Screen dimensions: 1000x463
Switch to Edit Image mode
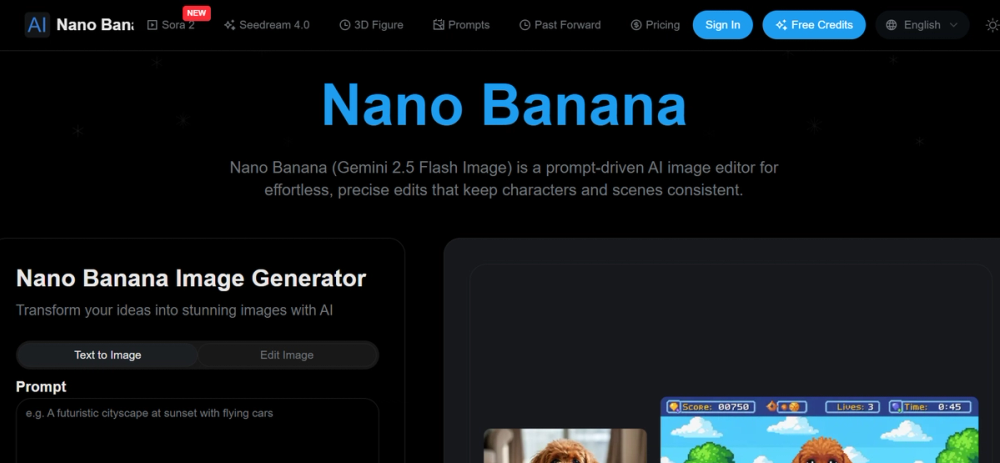point(287,355)
